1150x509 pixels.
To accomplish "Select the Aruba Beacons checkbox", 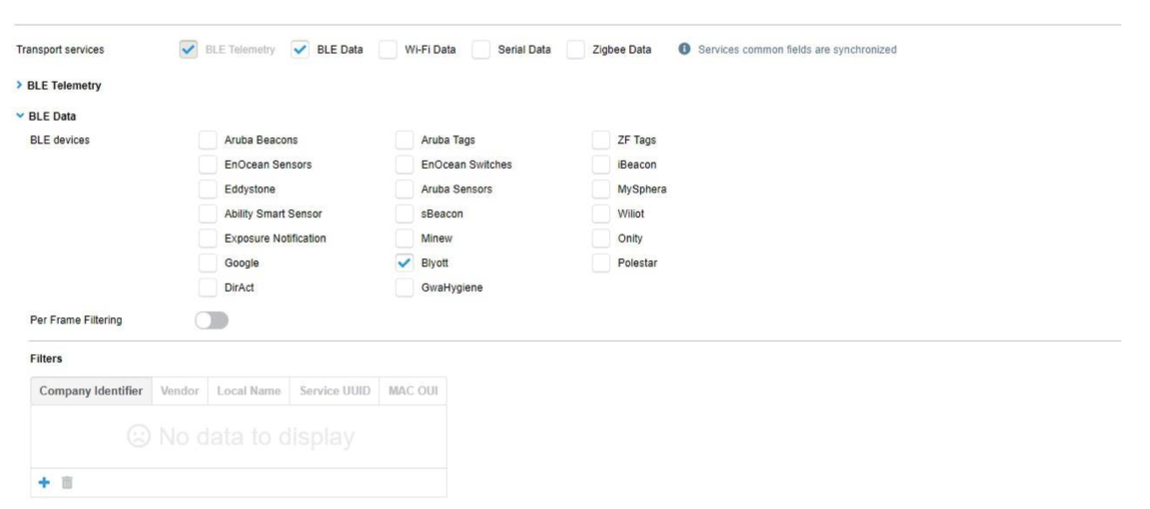I will tap(208, 139).
